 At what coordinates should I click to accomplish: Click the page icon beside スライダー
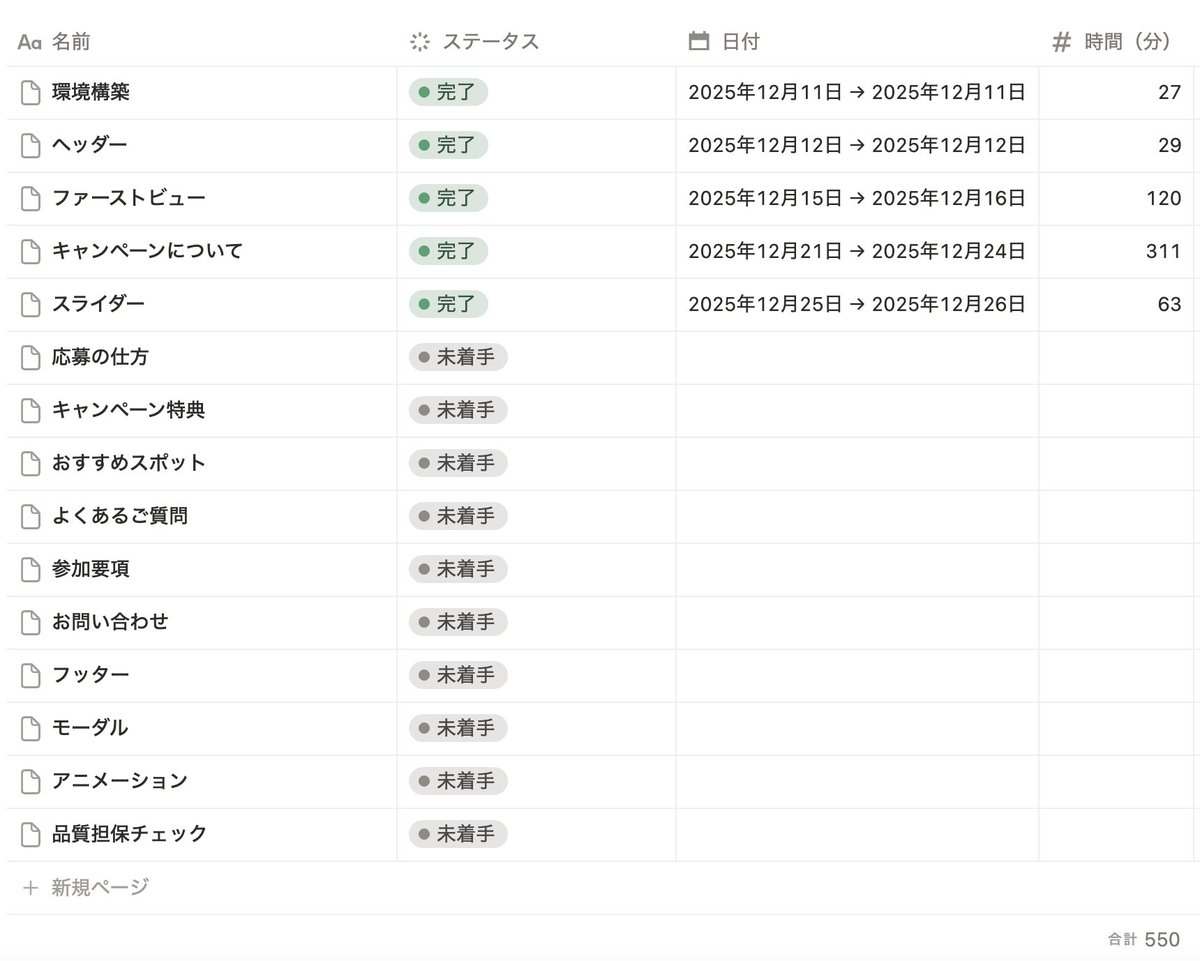(x=29, y=304)
